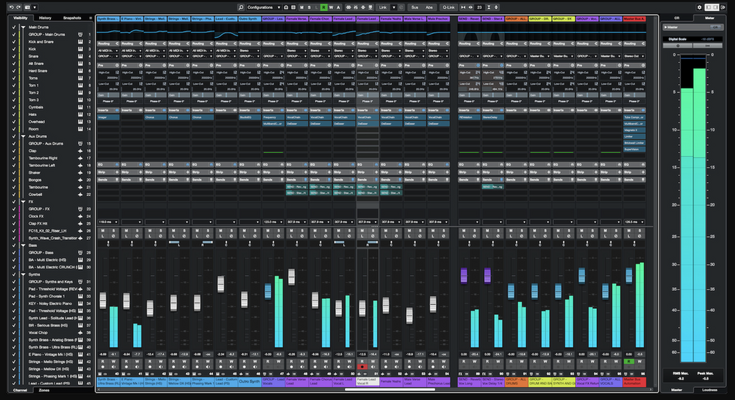Switch to the Snapshots tab

pos(72,18)
